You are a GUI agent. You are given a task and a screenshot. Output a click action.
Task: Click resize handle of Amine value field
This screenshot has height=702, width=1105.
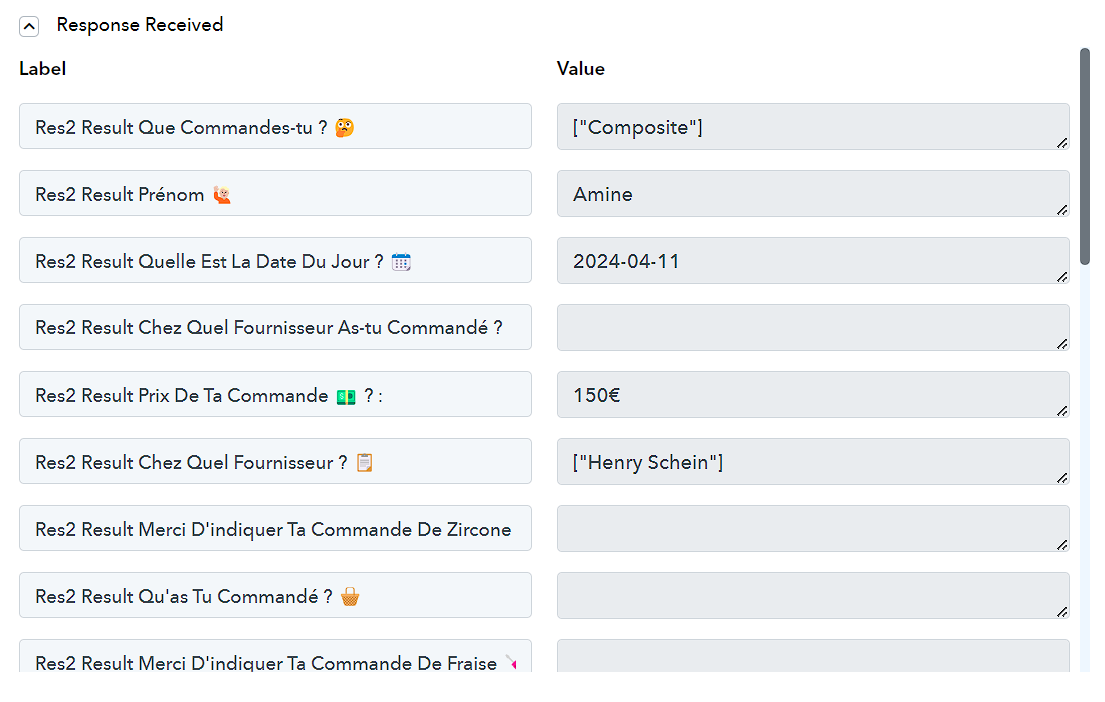(x=1062, y=209)
